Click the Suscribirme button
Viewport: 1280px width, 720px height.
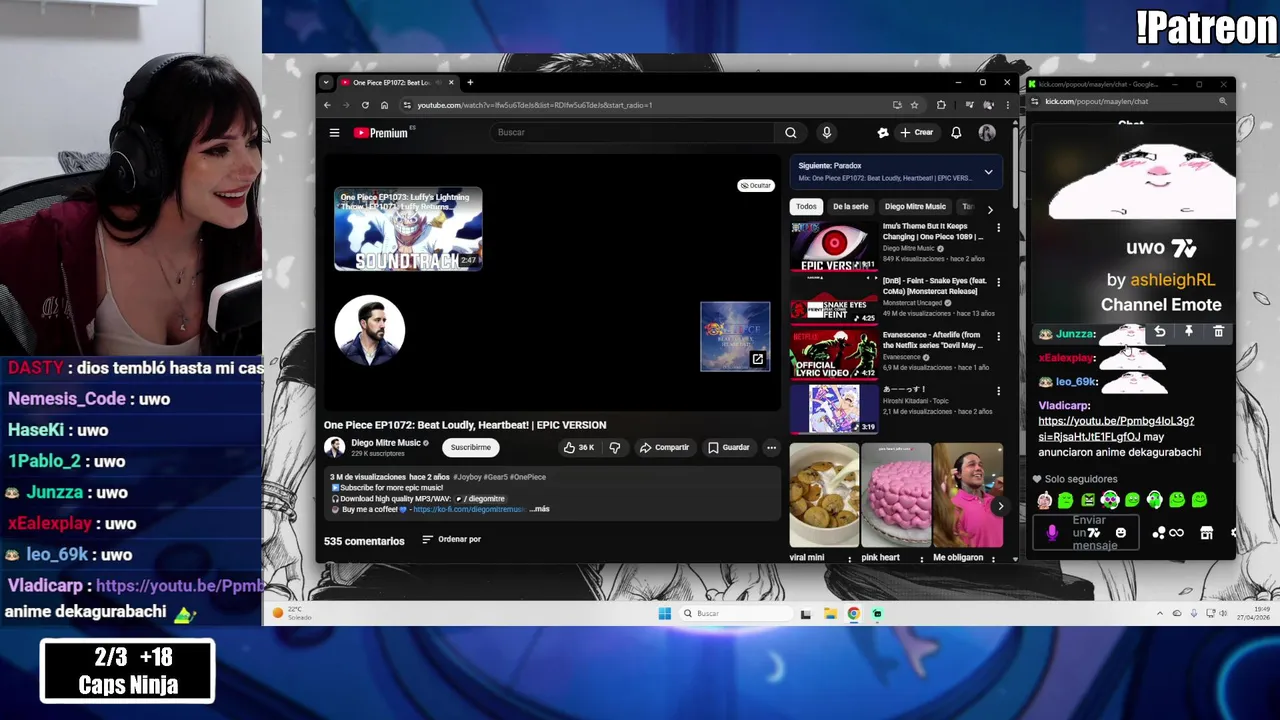tap(470, 447)
